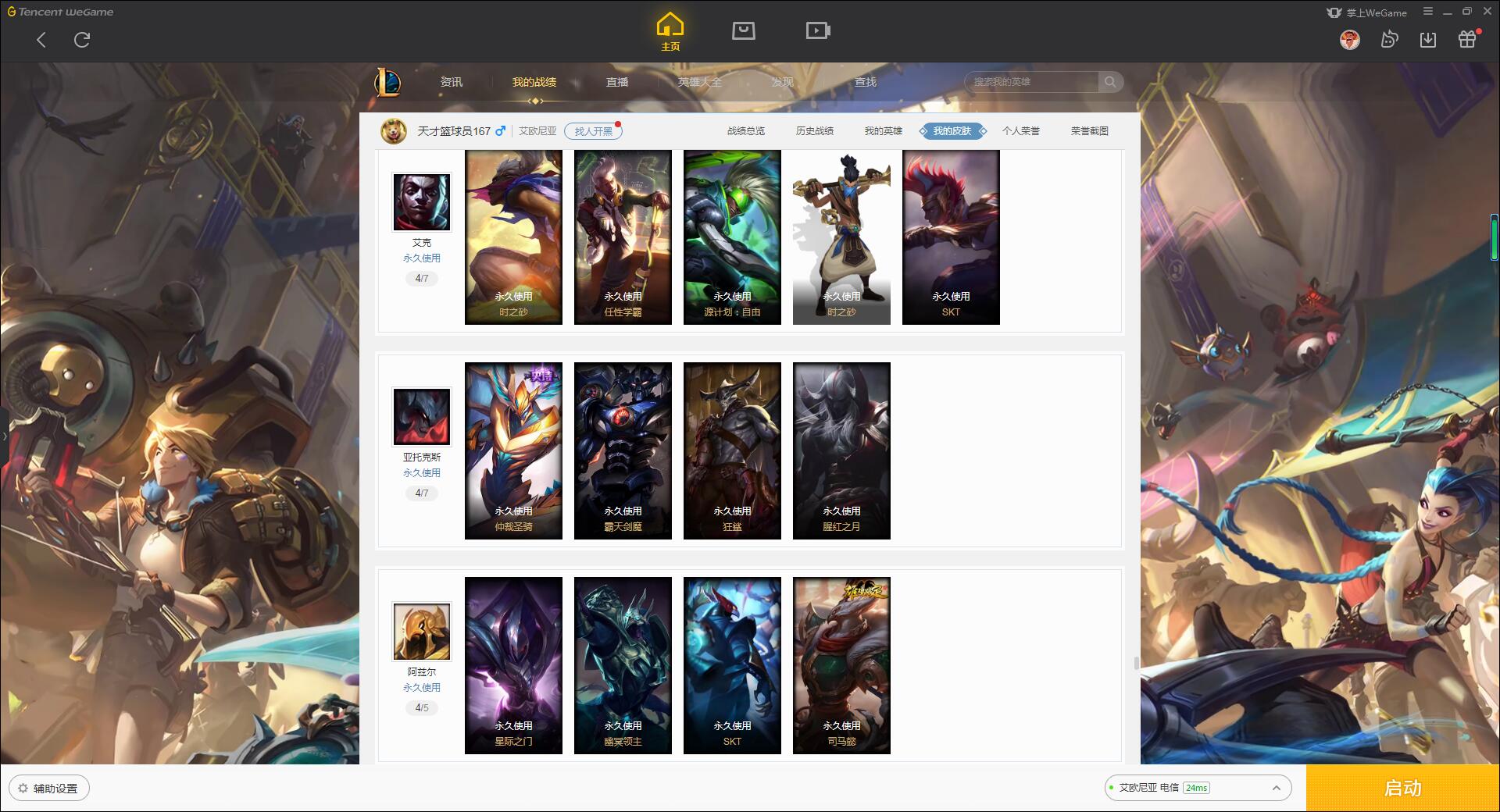Click the 启动 launch button
This screenshot has width=1500, height=812.
click(x=1403, y=789)
